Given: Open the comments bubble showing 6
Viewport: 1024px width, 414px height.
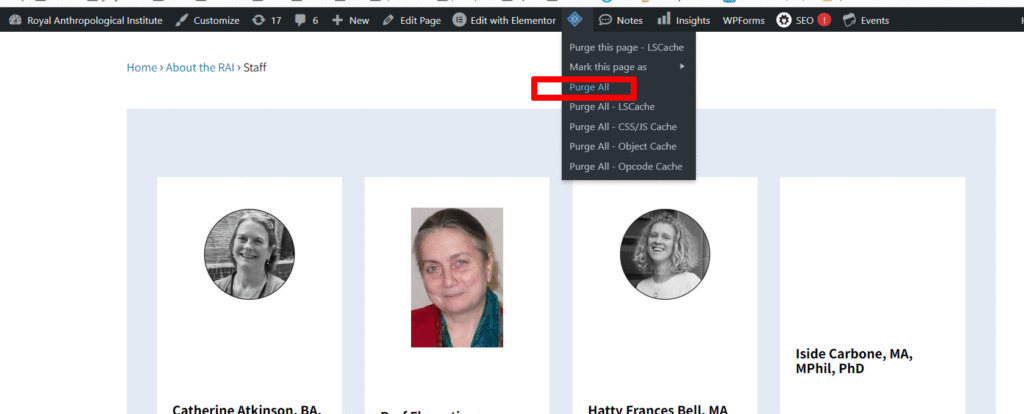Looking at the screenshot, I should pos(301,20).
